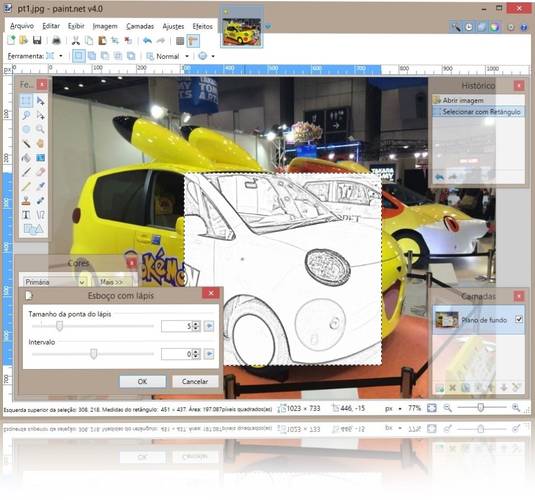The height and width of the screenshot is (500, 535).
Task: Click the Intervalo slider handle
Action: (93, 354)
